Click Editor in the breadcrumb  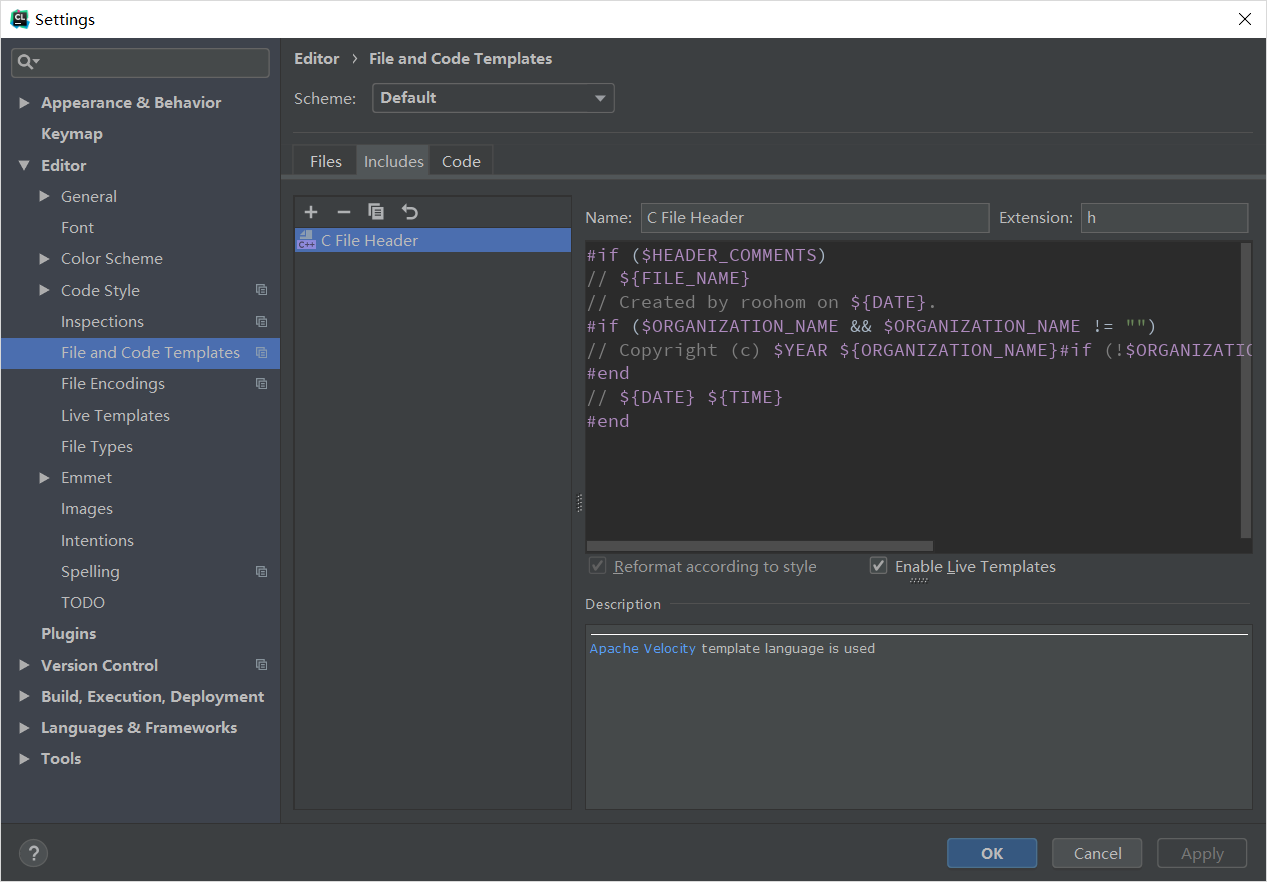(x=317, y=58)
